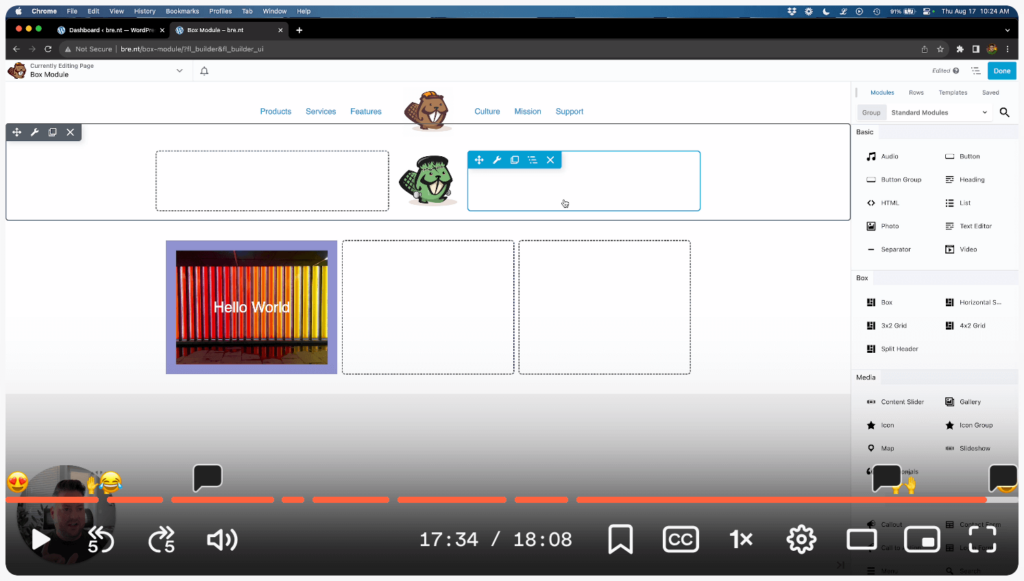Switch to the Templates tab
Viewport: 1024px width, 581px height.
[952, 92]
